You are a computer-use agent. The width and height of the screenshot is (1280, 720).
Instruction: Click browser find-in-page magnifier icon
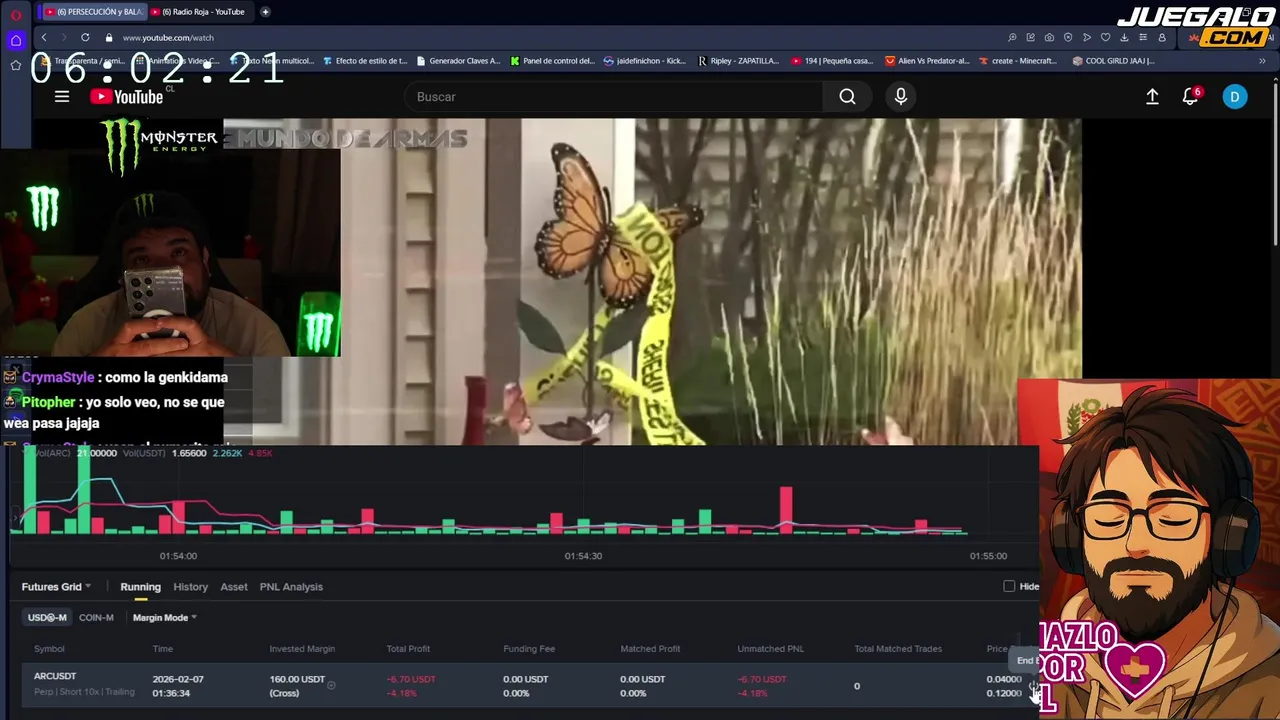(1012, 37)
